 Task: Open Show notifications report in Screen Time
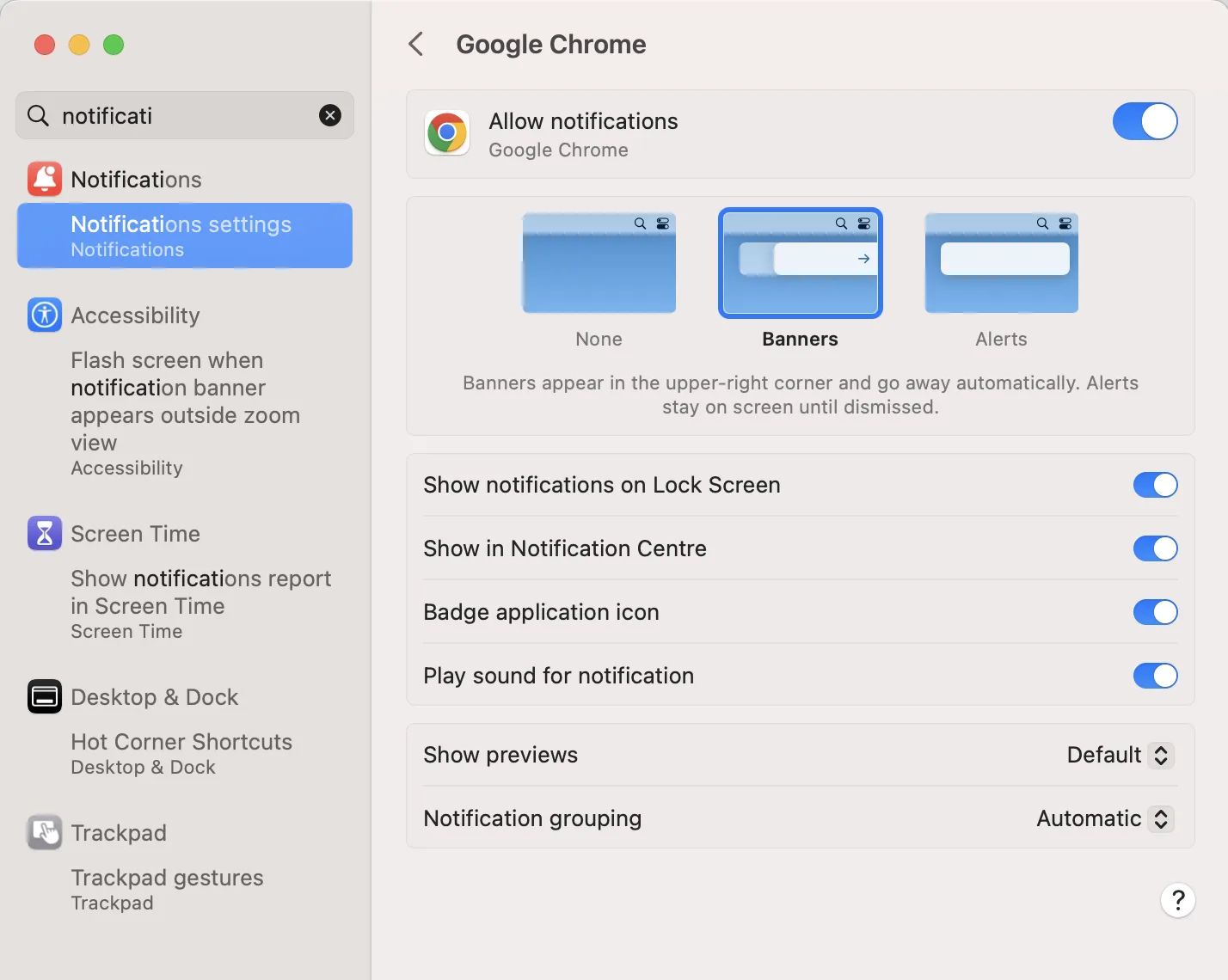(x=200, y=604)
